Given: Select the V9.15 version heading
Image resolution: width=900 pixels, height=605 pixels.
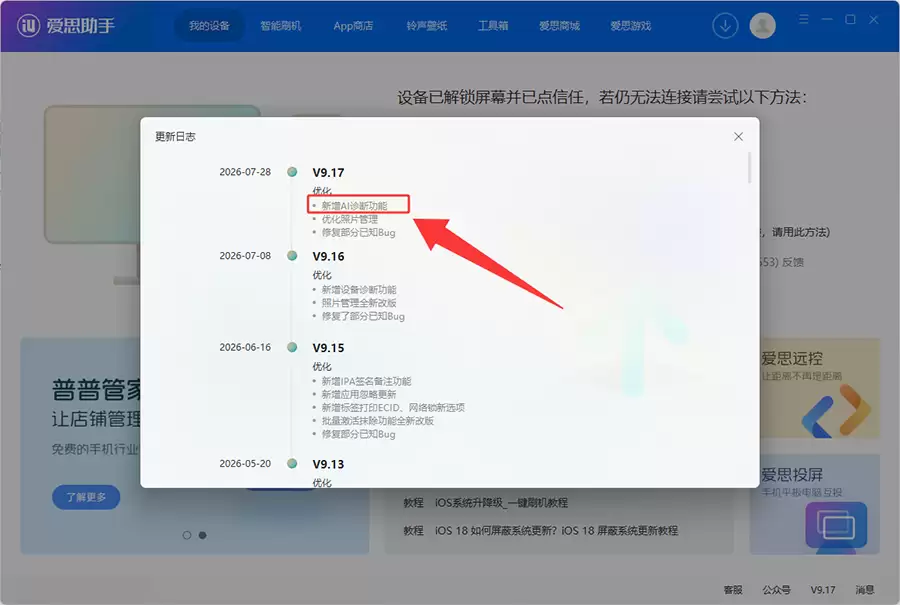Looking at the screenshot, I should [x=328, y=348].
